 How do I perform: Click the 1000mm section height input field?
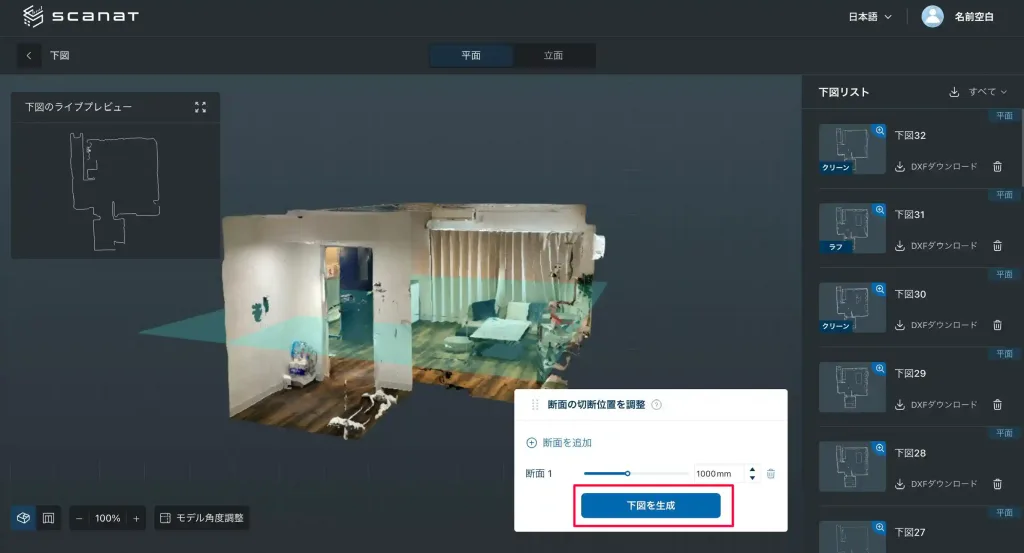(x=716, y=474)
